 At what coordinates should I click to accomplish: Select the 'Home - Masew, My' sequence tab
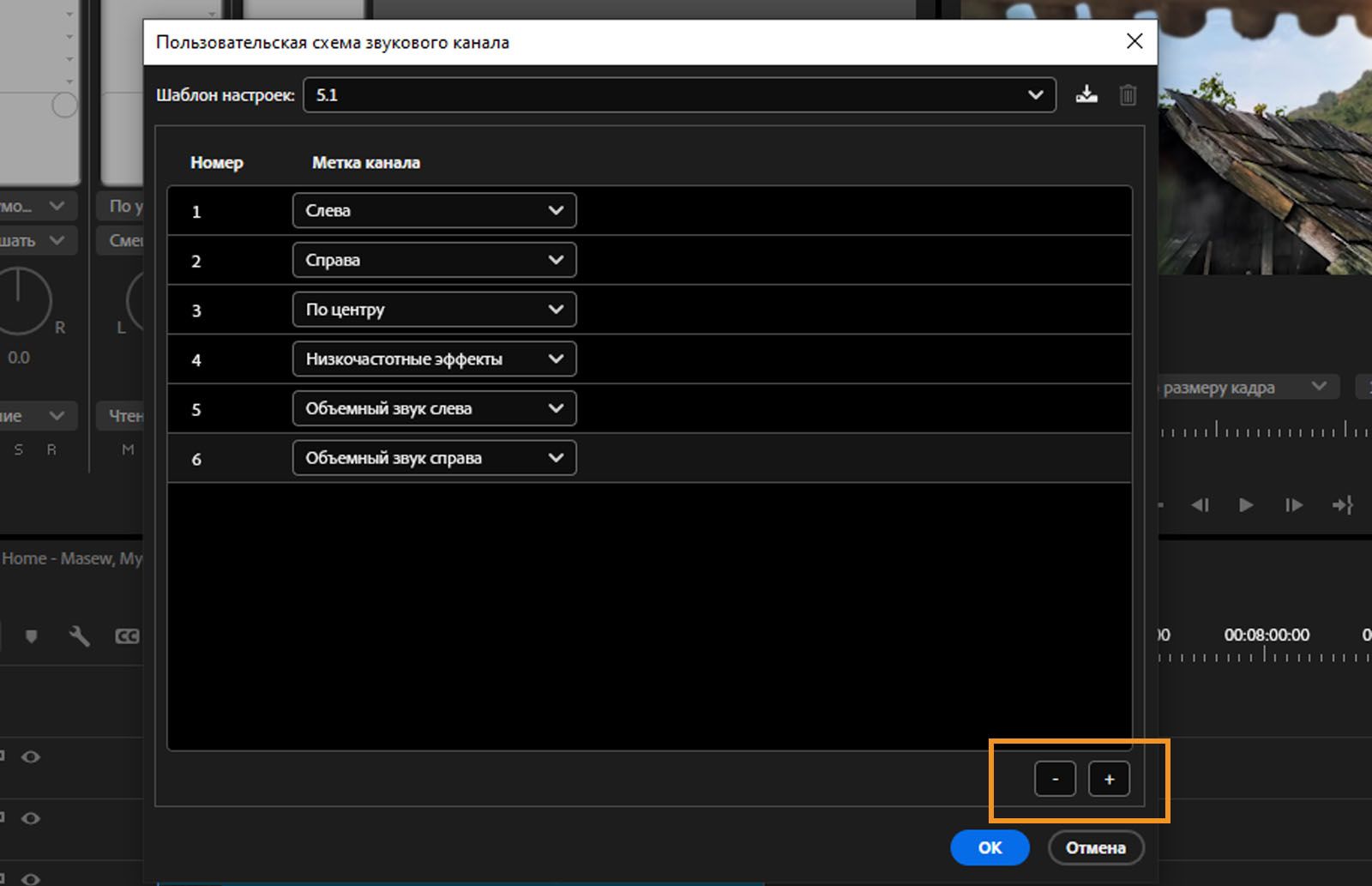click(72, 558)
